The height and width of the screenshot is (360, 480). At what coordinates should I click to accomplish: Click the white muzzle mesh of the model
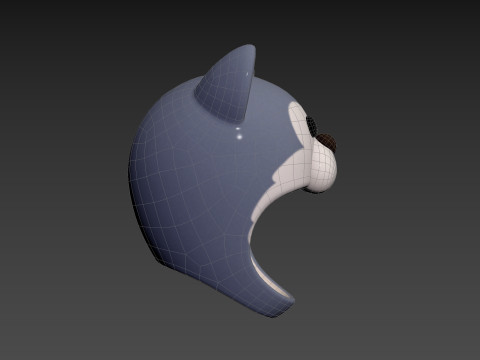point(322,168)
